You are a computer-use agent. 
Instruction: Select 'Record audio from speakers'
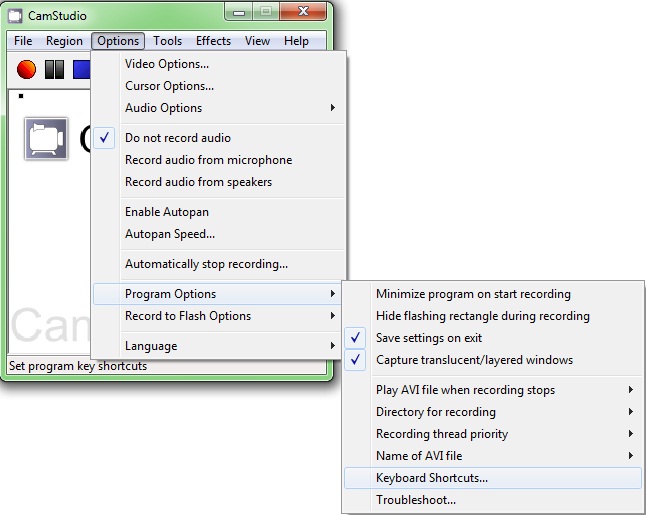pyautogui.click(x=219, y=182)
